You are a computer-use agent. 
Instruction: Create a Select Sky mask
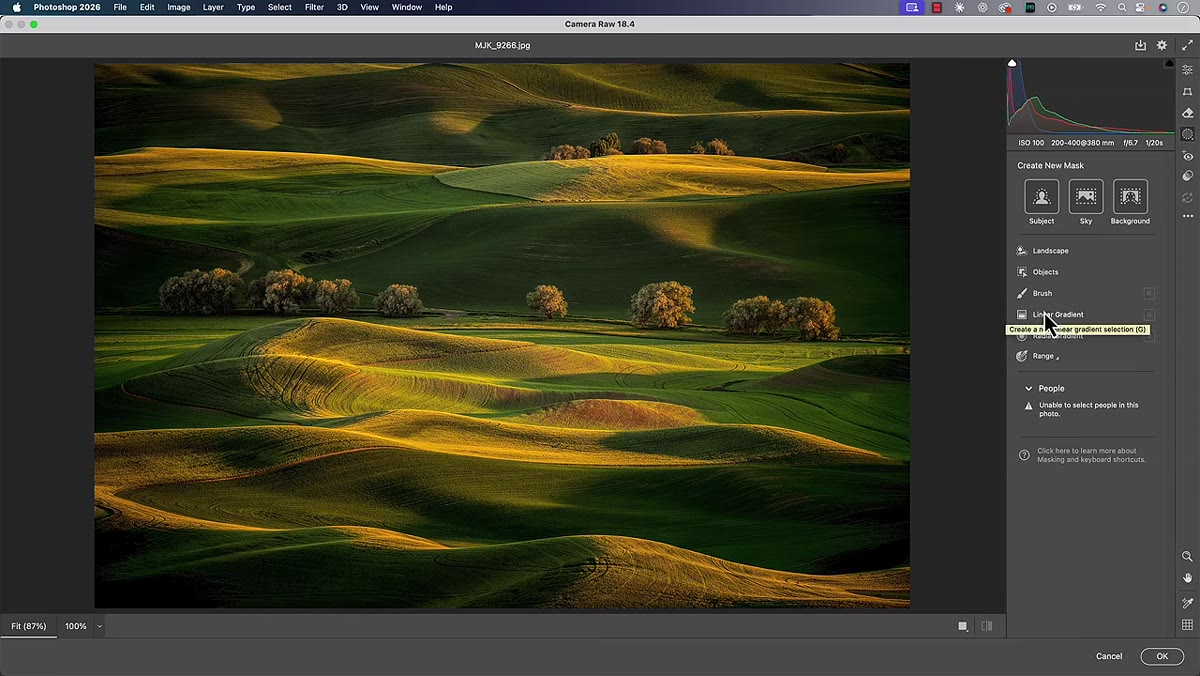pos(1086,197)
